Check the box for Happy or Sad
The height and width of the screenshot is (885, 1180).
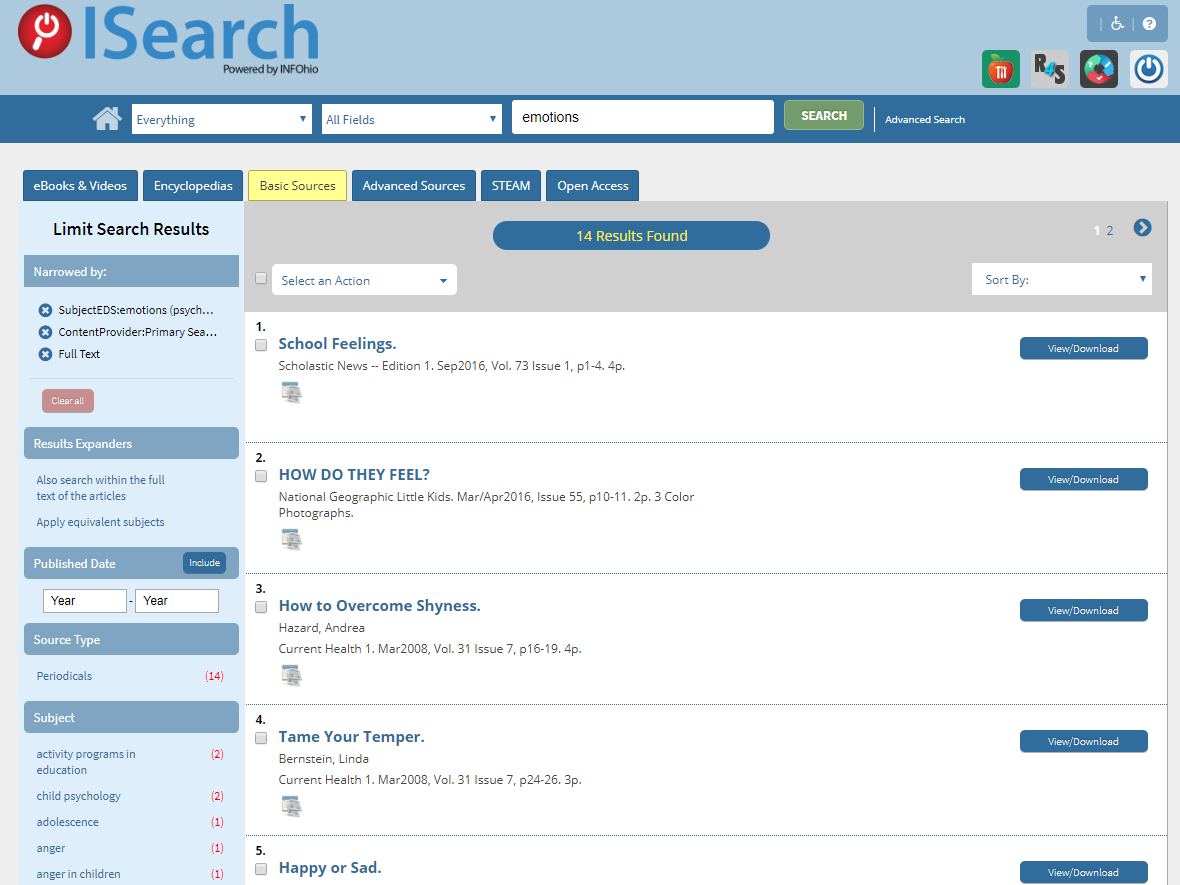[x=261, y=868]
